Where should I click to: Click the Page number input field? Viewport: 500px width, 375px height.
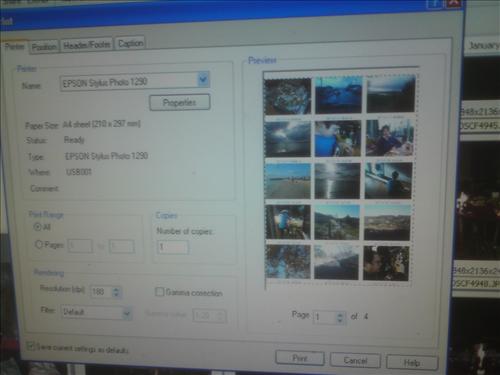pyautogui.click(x=325, y=317)
